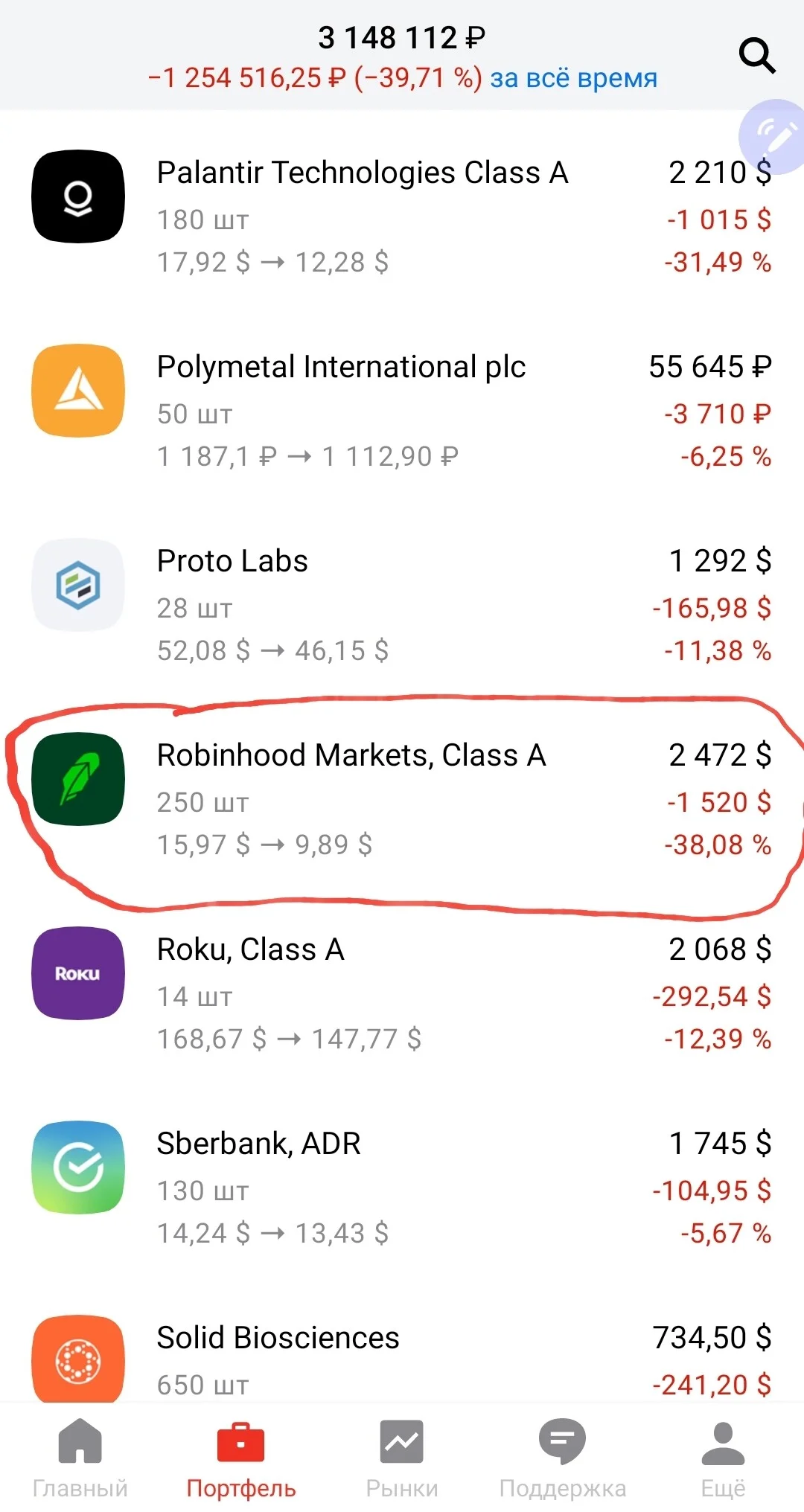Open Robinhood Markets, Class A position
This screenshot has width=804, height=1512.
pos(402,800)
